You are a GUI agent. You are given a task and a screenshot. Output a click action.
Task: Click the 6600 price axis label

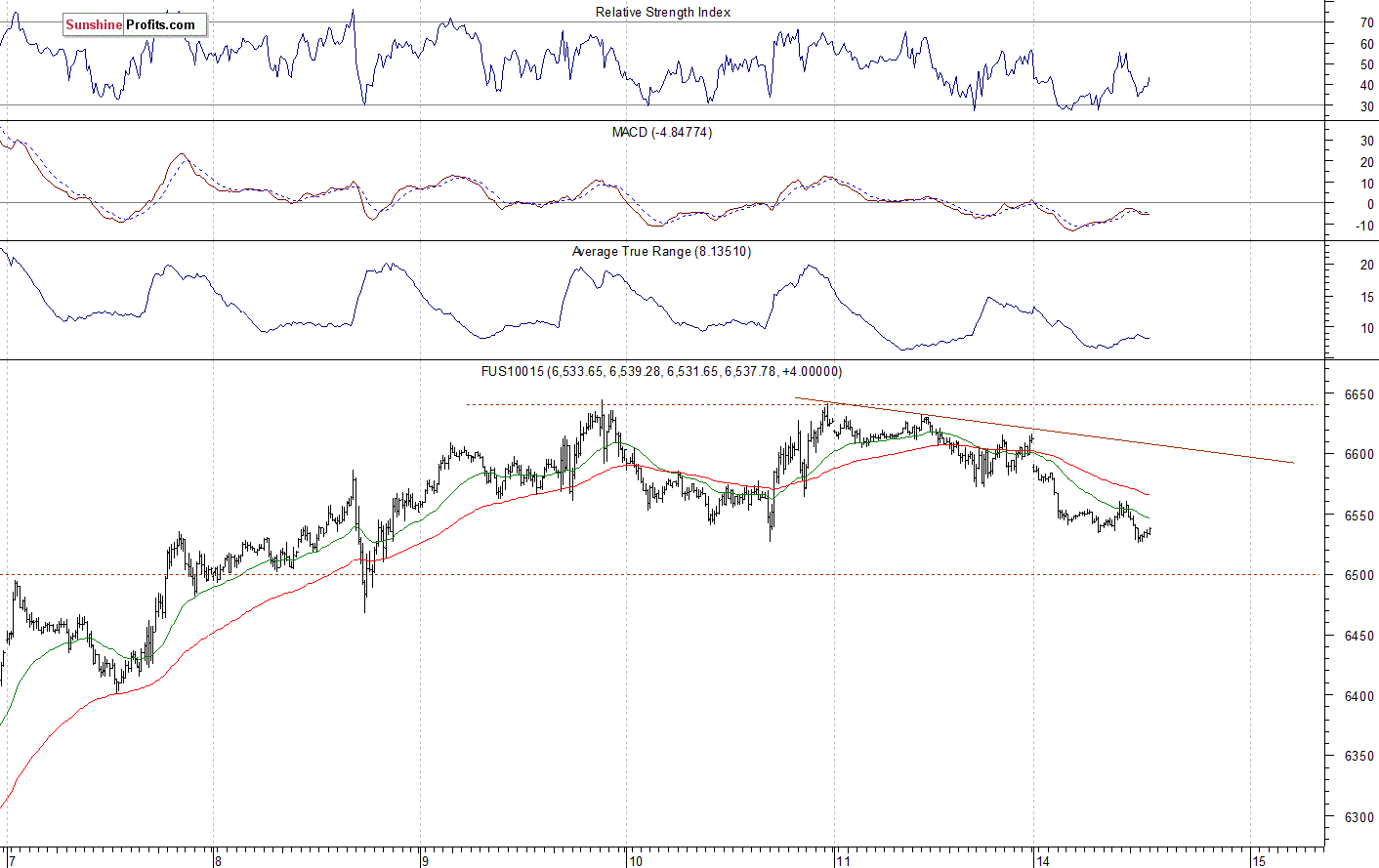click(1359, 455)
